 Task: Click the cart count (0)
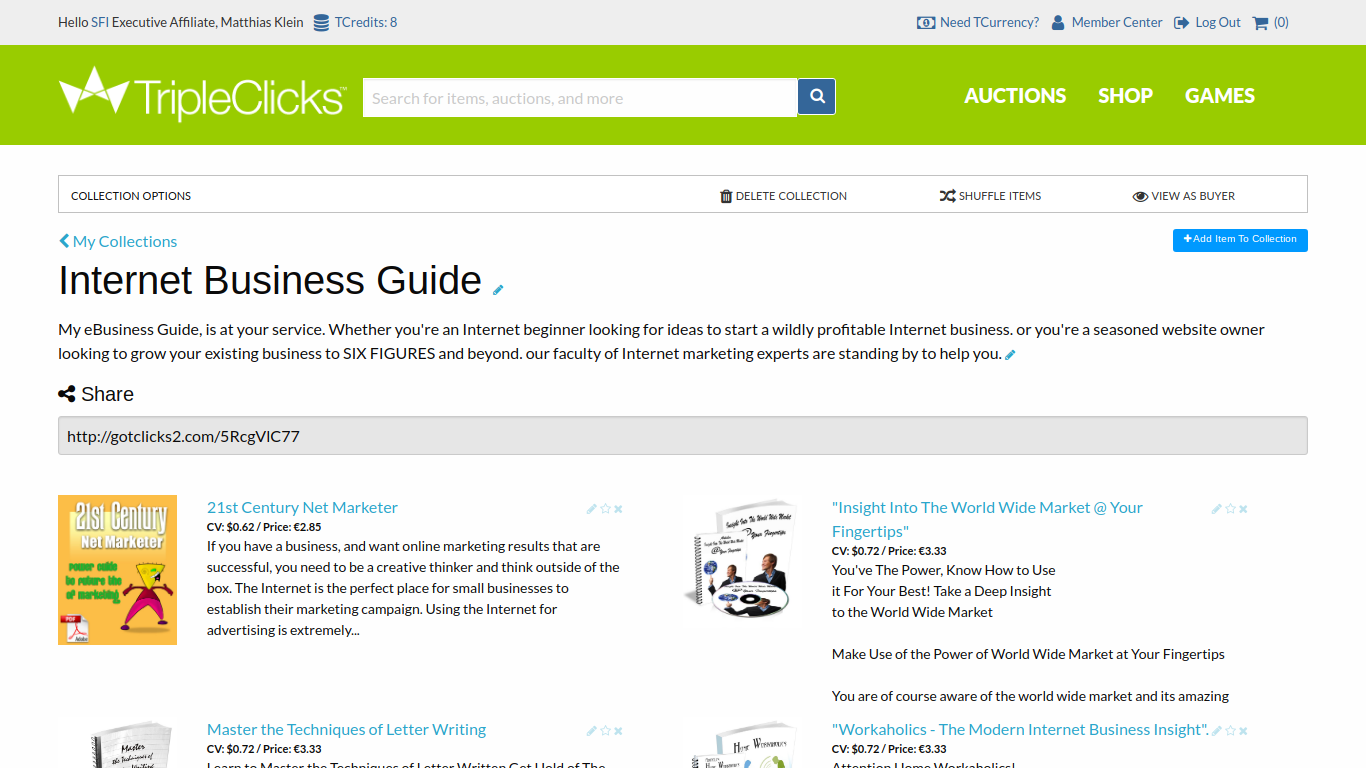[1281, 22]
